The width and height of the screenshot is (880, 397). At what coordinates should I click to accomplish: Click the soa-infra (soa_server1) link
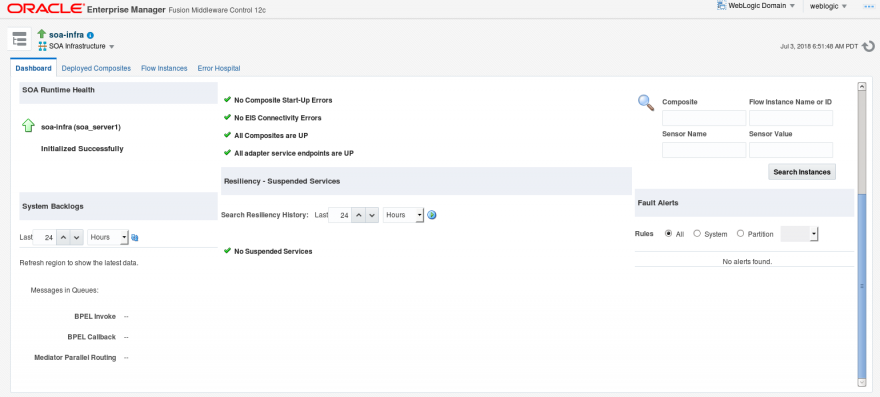click(81, 127)
